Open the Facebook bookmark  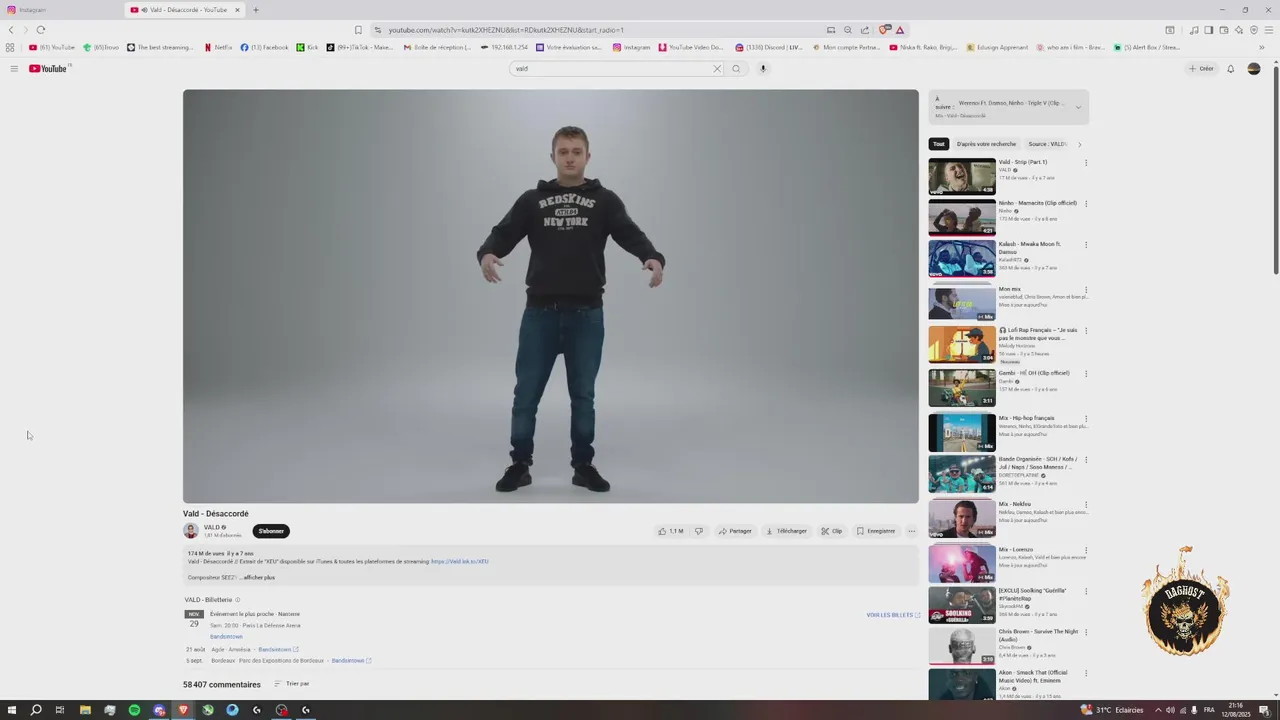pyautogui.click(x=264, y=47)
